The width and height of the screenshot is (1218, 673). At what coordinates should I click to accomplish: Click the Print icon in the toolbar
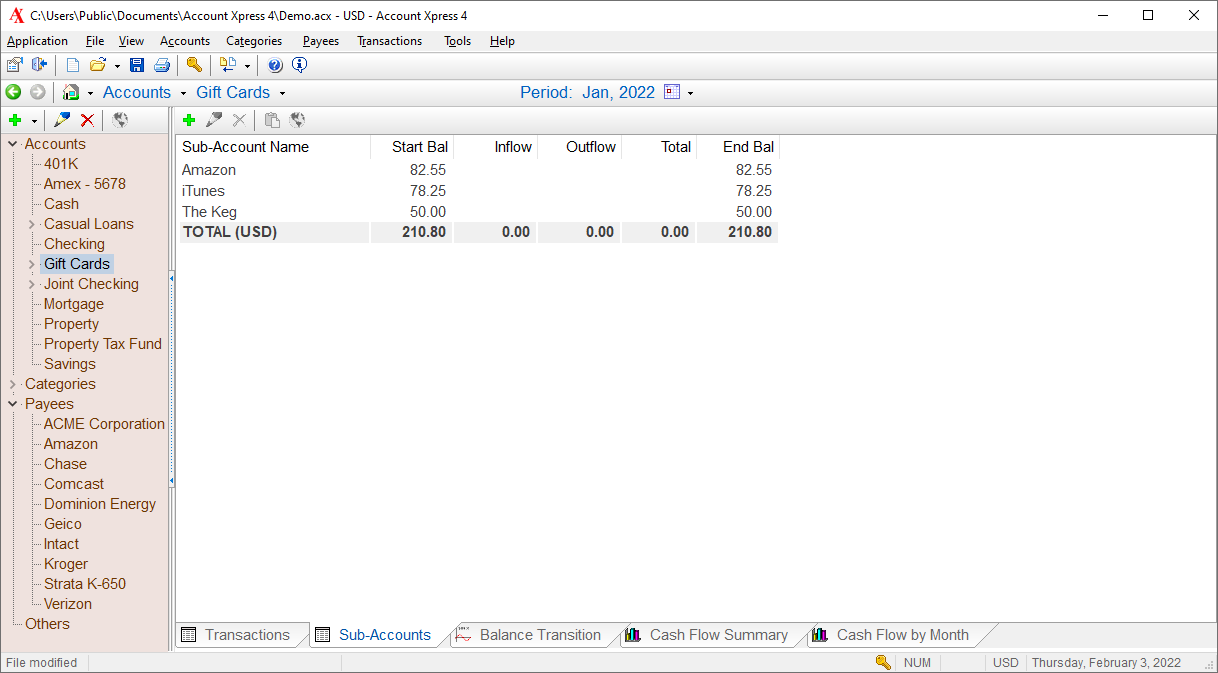coord(161,66)
